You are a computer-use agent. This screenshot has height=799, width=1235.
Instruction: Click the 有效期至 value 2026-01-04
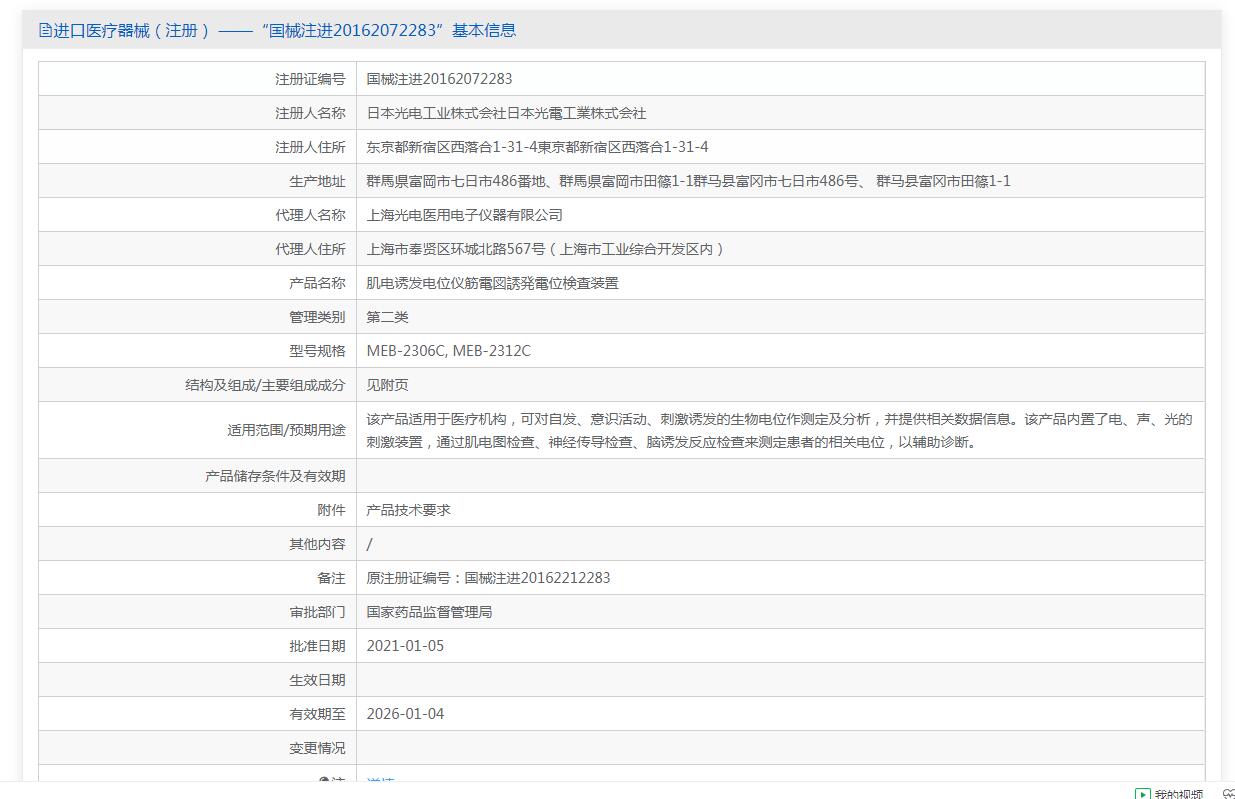point(405,714)
